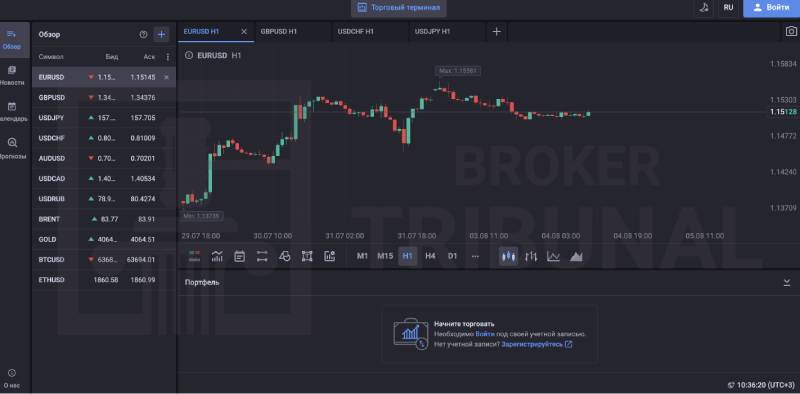Click the Min price marker on chart
The height and width of the screenshot is (394, 800).
tap(202, 216)
